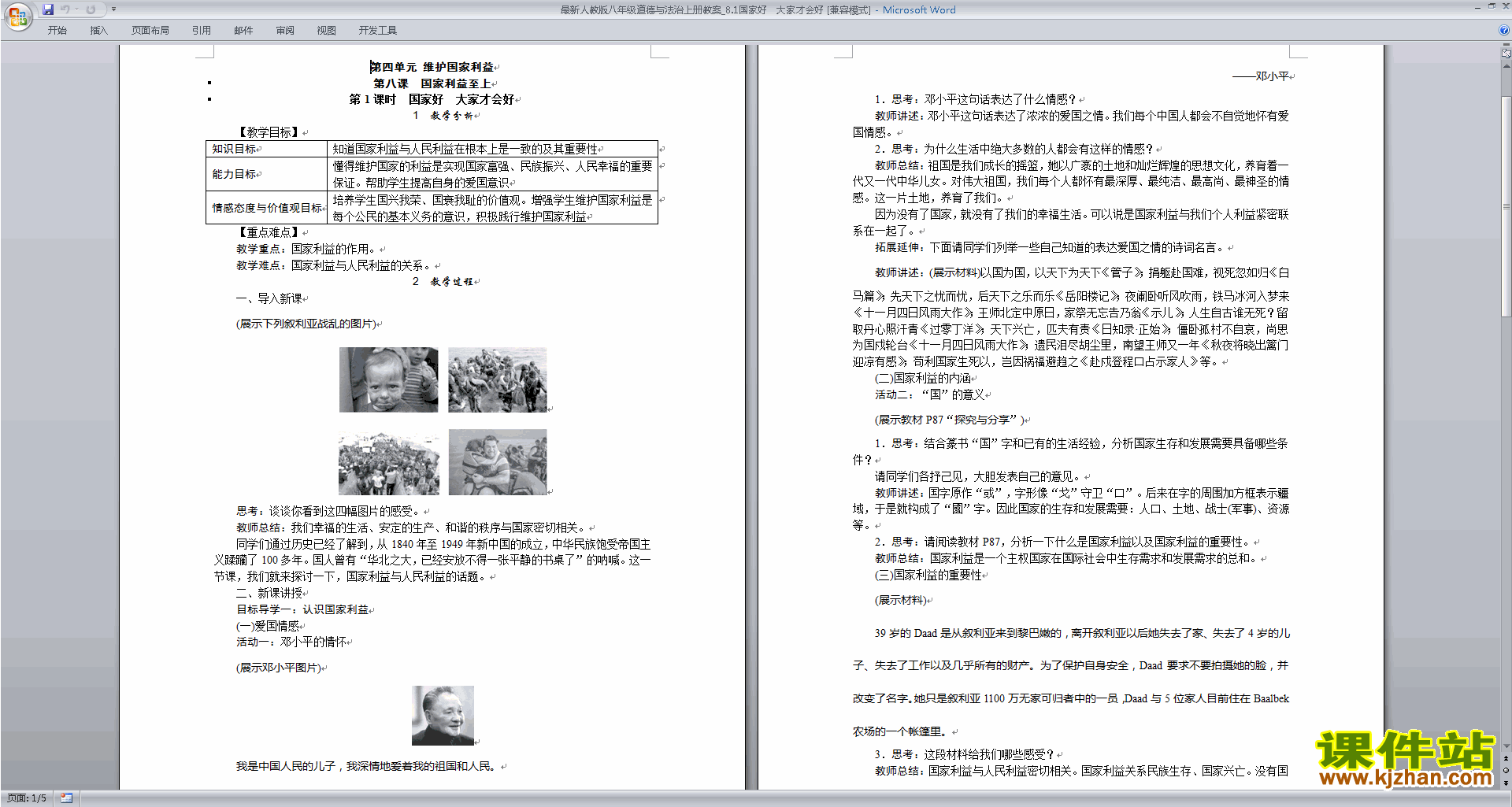Click the section title 2 教学过程
Viewport: 1512px width, 807px height.
tap(443, 282)
